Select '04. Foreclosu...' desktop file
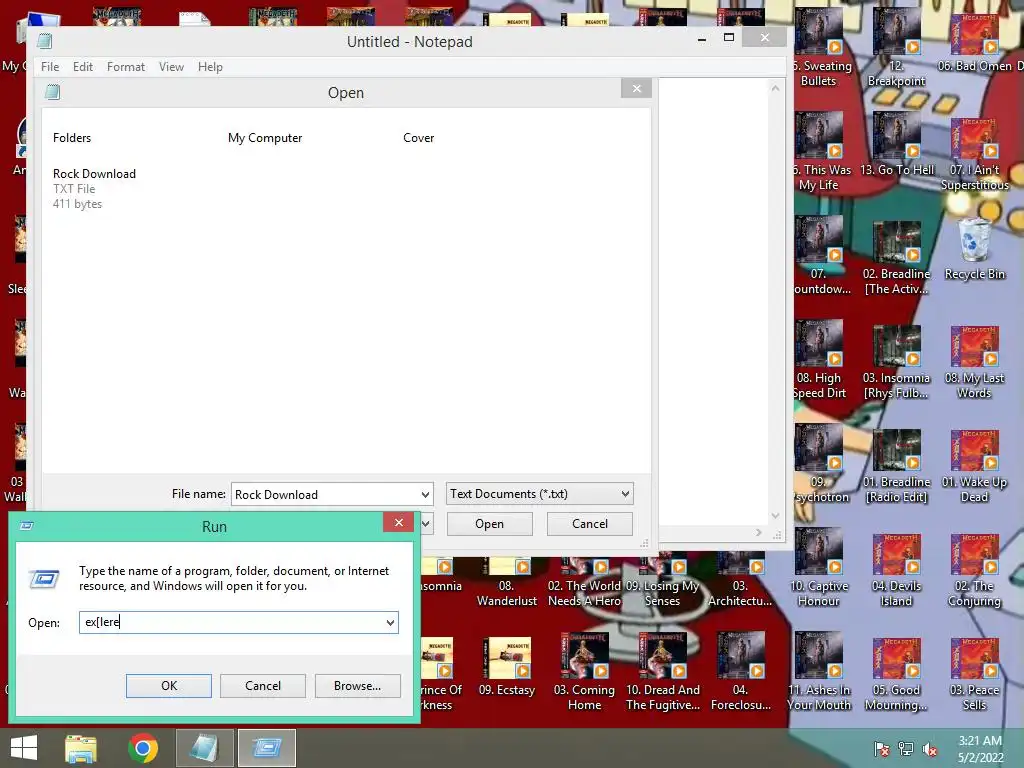Viewport: 1024px width, 768px height. [741, 673]
